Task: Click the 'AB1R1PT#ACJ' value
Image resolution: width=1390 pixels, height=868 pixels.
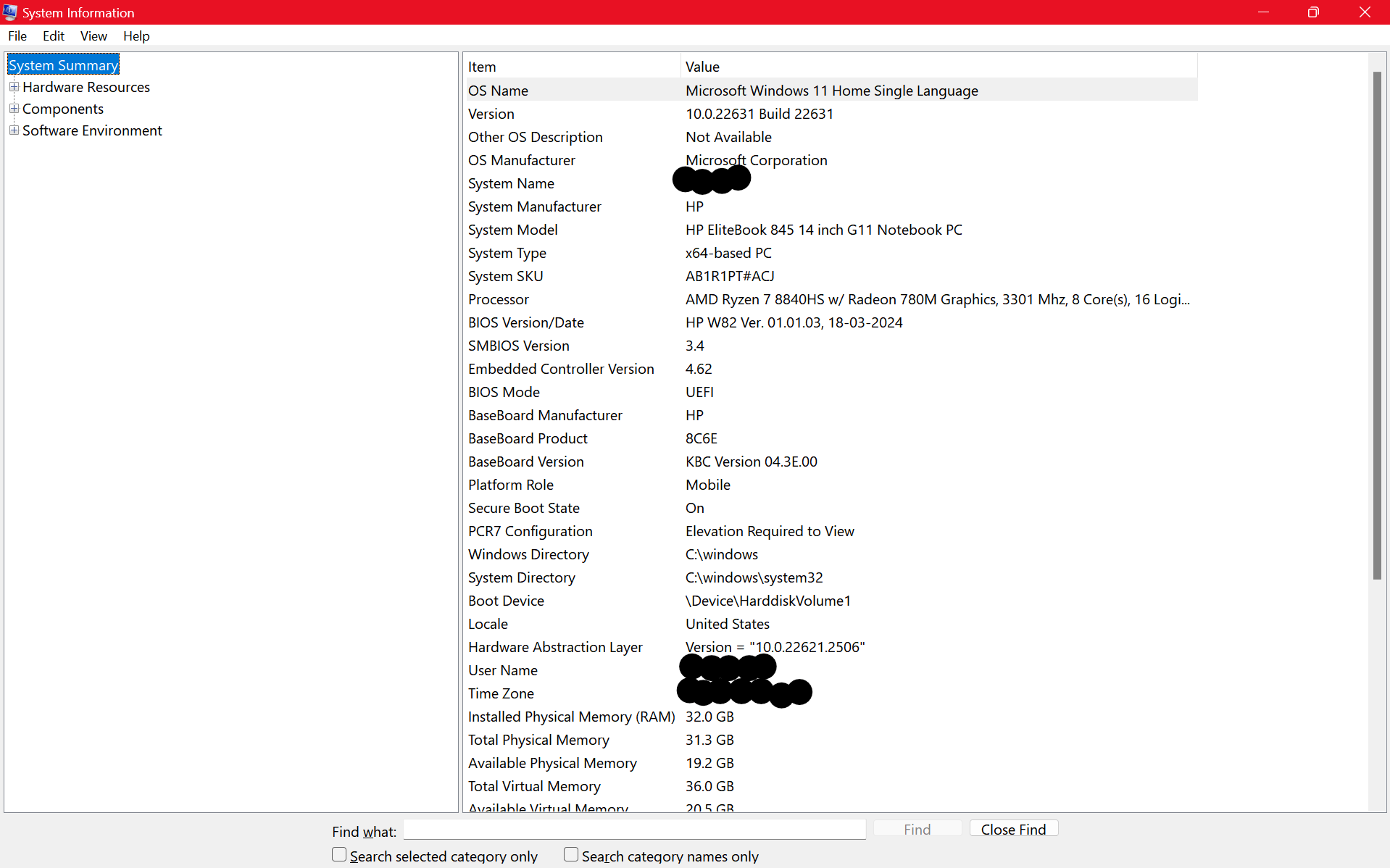Action: pyautogui.click(x=730, y=276)
